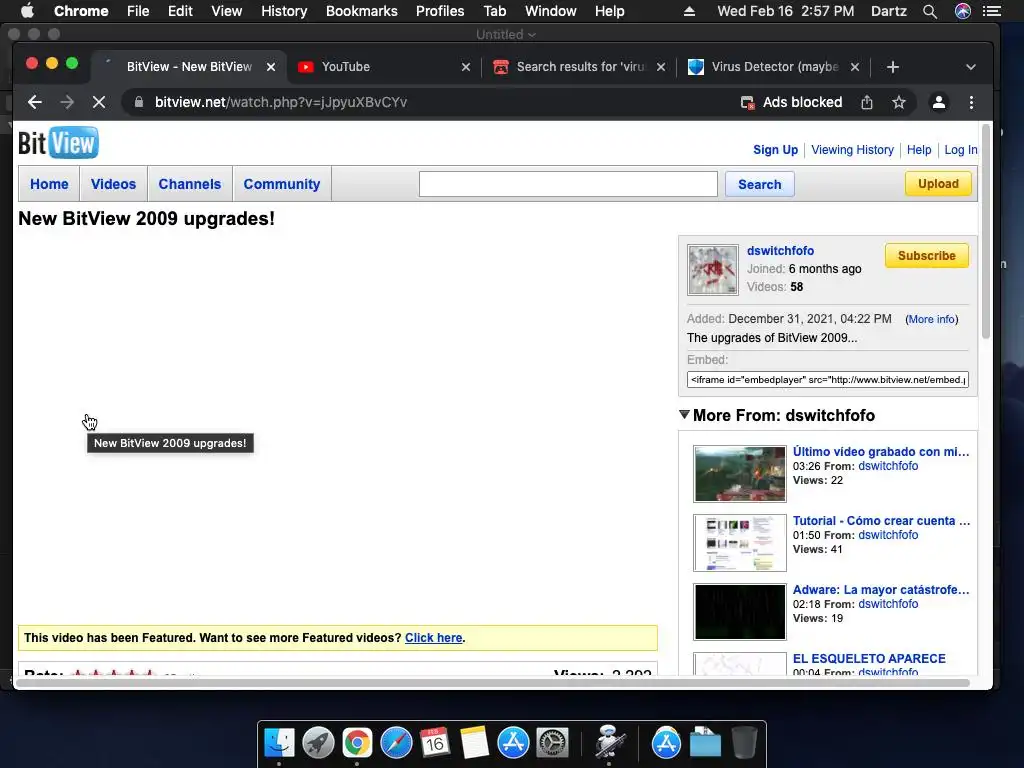Open the Ads blocked indicator
This screenshot has height=768, width=1024.
coord(791,103)
